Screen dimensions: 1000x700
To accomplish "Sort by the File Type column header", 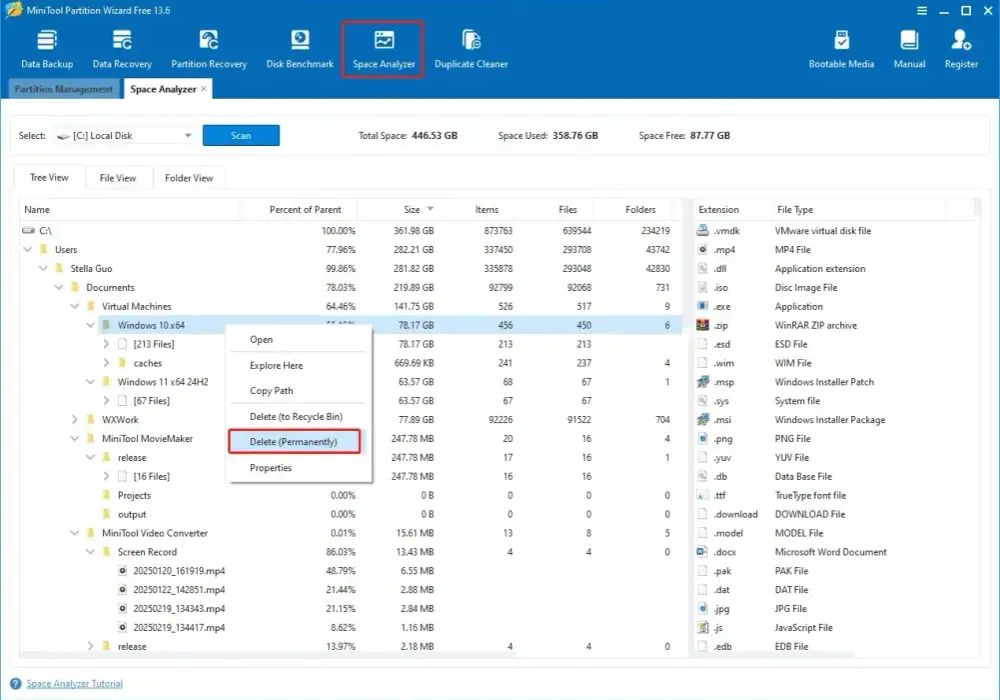I will (x=858, y=209).
